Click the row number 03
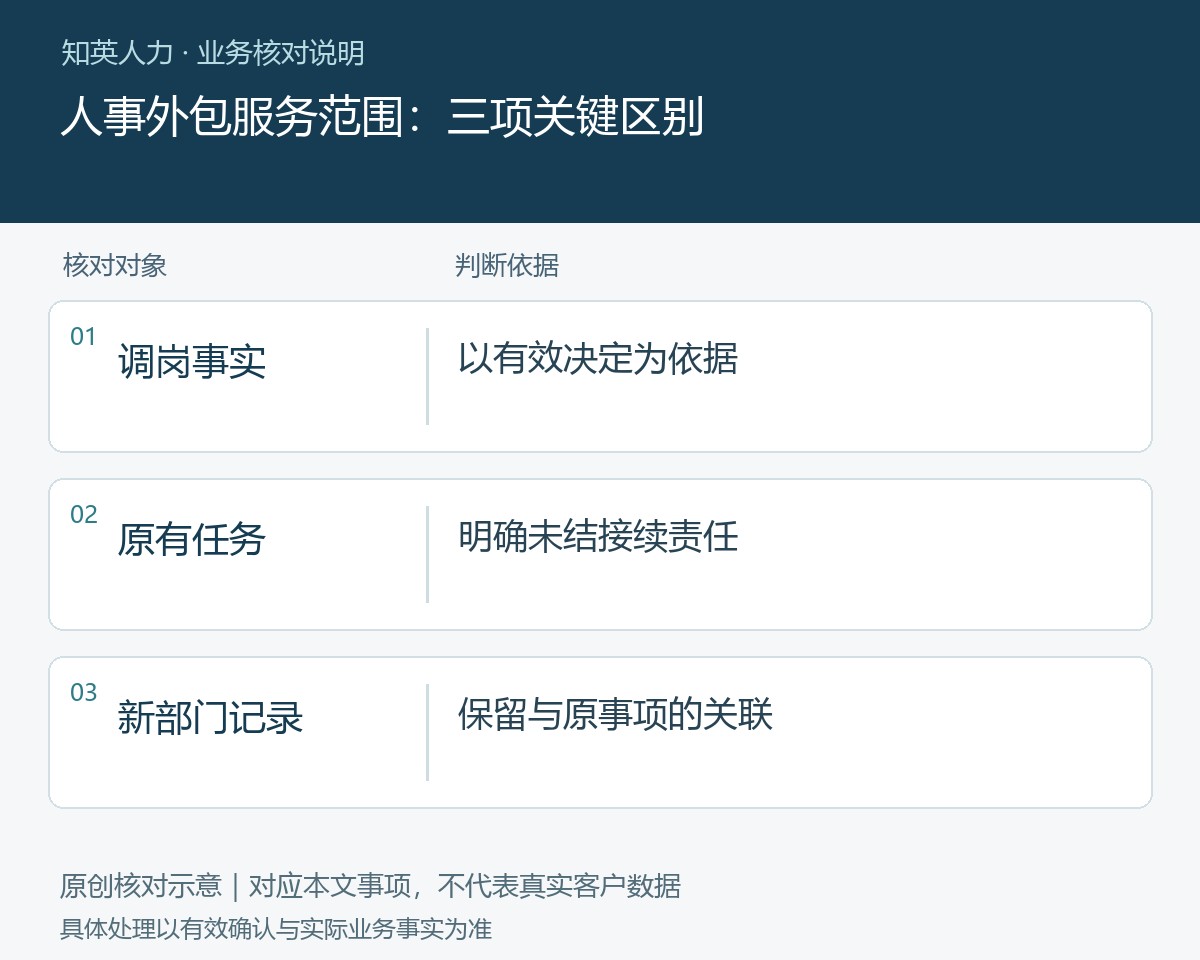 click(83, 693)
